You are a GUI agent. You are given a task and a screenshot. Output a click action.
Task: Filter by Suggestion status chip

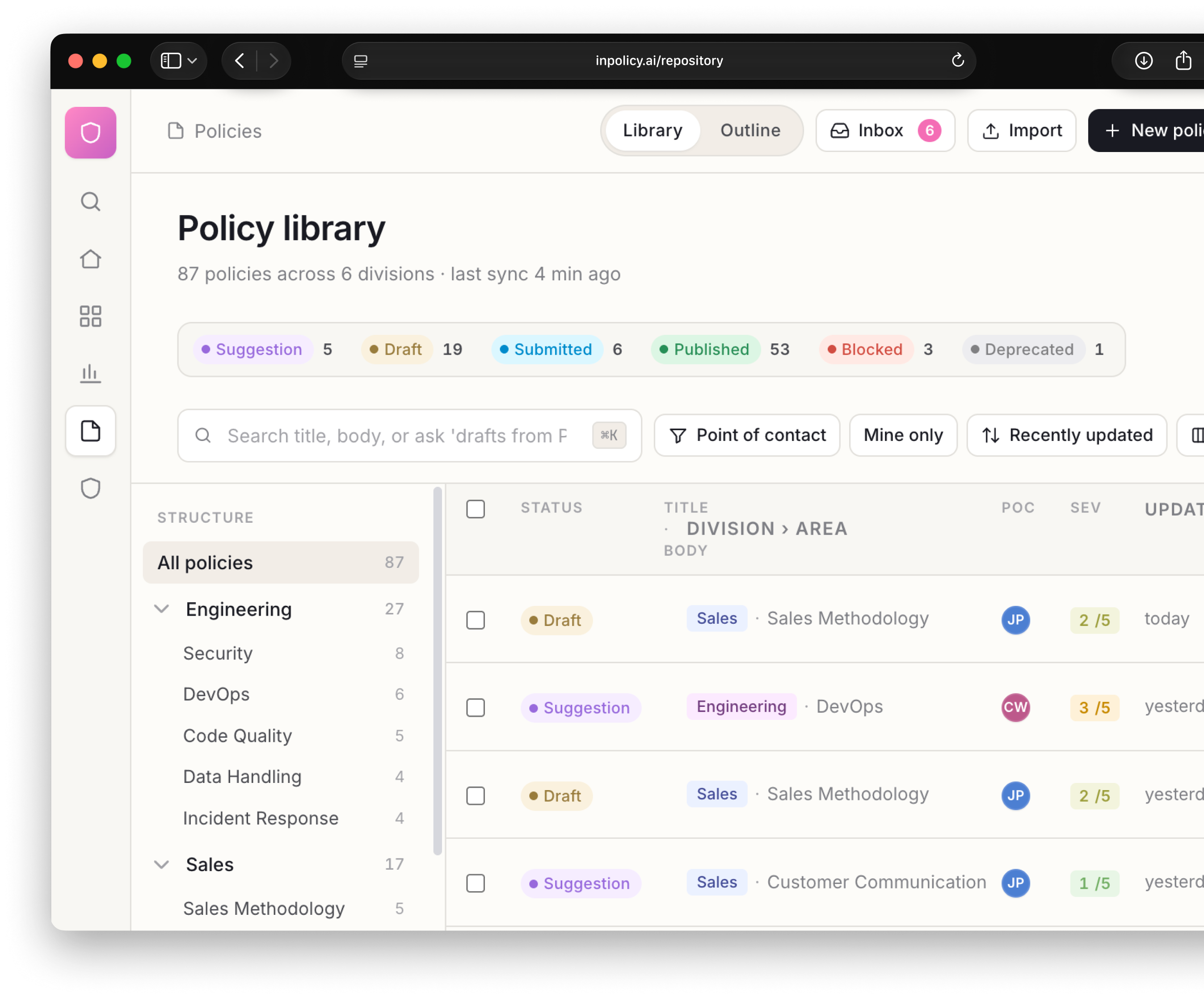pos(253,349)
